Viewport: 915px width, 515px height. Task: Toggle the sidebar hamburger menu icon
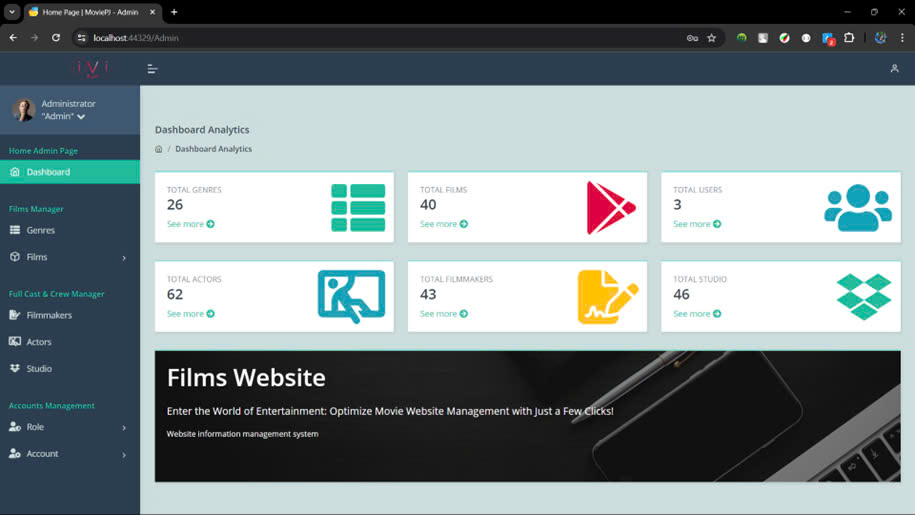(152, 69)
